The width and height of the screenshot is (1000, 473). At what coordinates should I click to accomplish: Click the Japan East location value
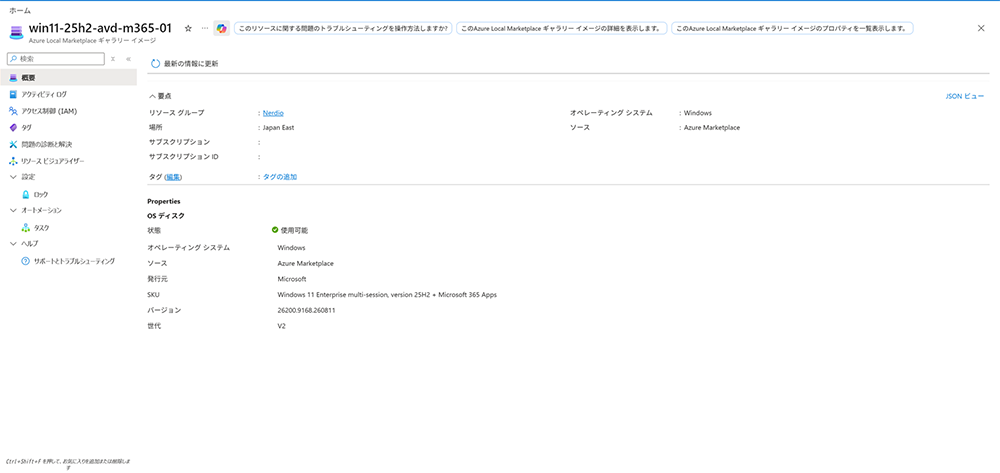tap(279, 127)
